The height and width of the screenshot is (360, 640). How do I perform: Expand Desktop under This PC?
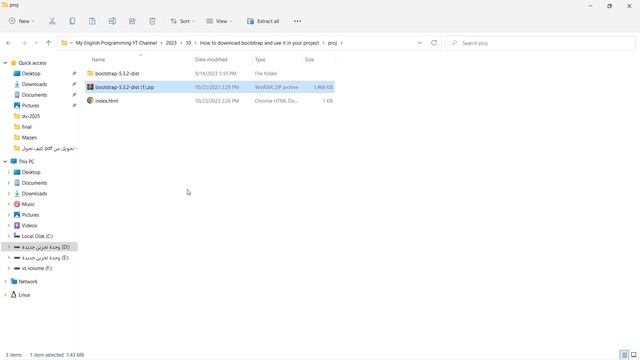[9, 172]
